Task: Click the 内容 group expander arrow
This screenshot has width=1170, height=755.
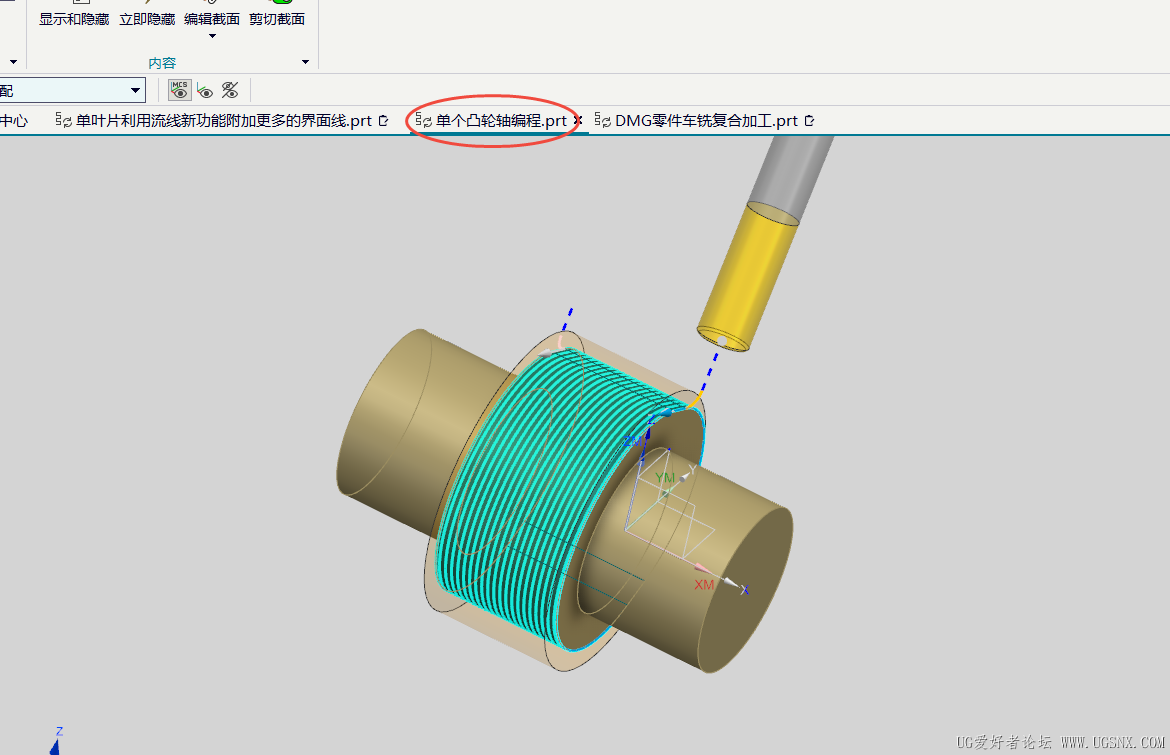Action: 306,61
